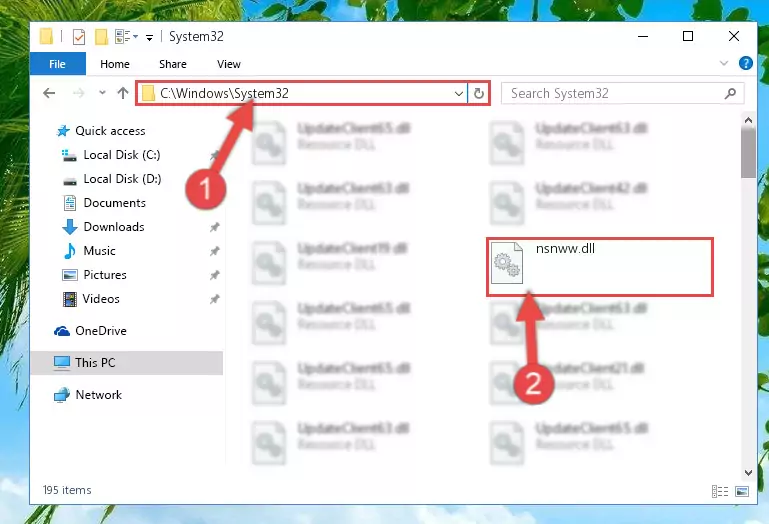This screenshot has width=769, height=524.
Task: Switch to Large icons view in status bar
Action: point(742,491)
